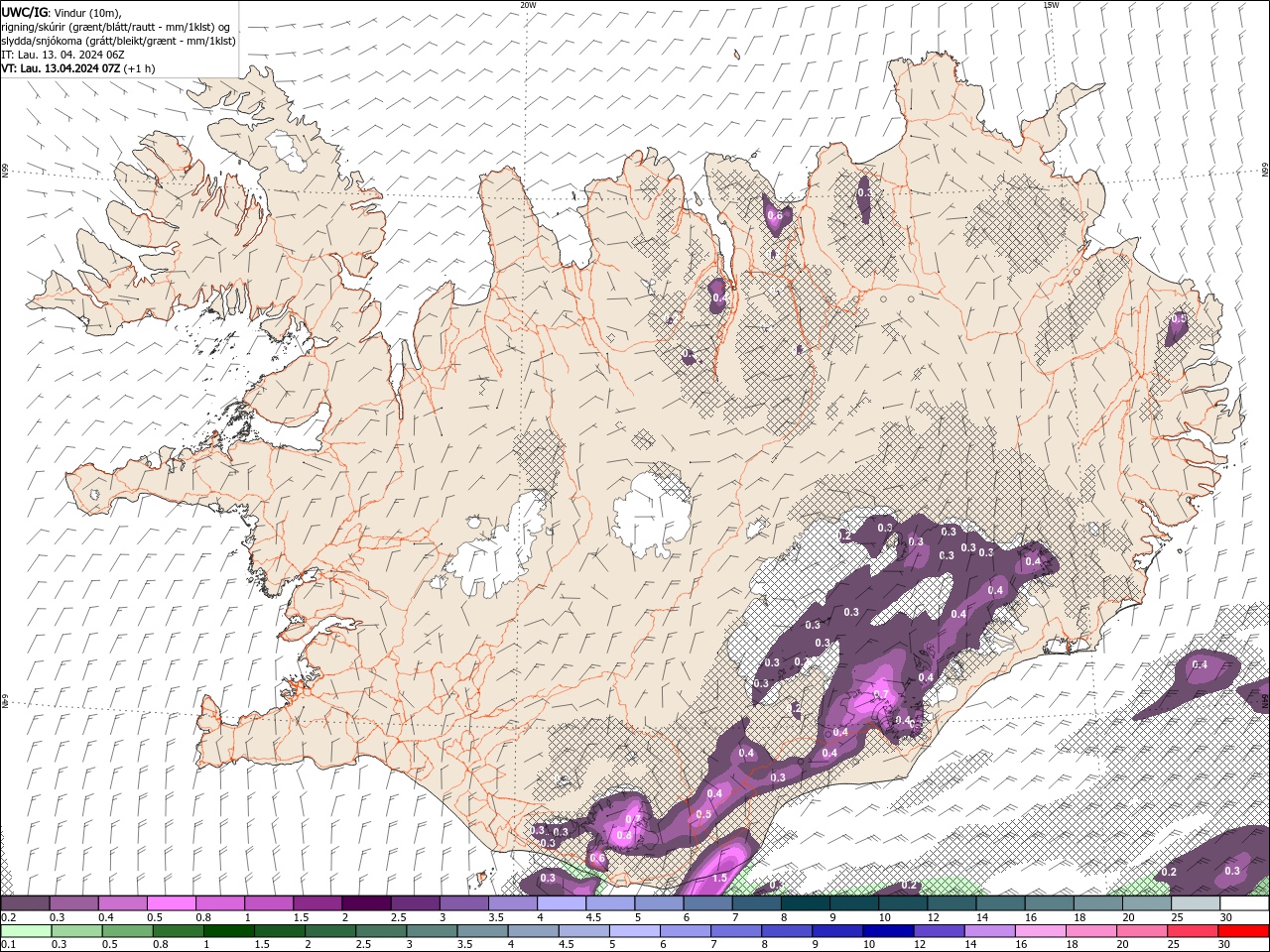Pick the darkest green bottom-row swatch between 1 and 1.5

[228, 931]
